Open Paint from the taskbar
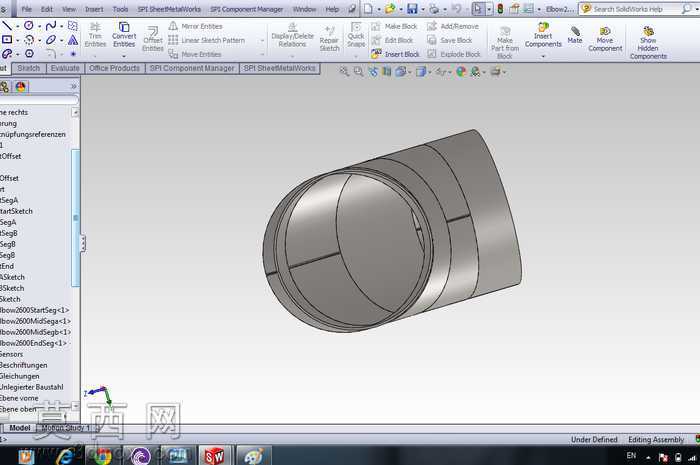700x465 pixels. tap(253, 456)
